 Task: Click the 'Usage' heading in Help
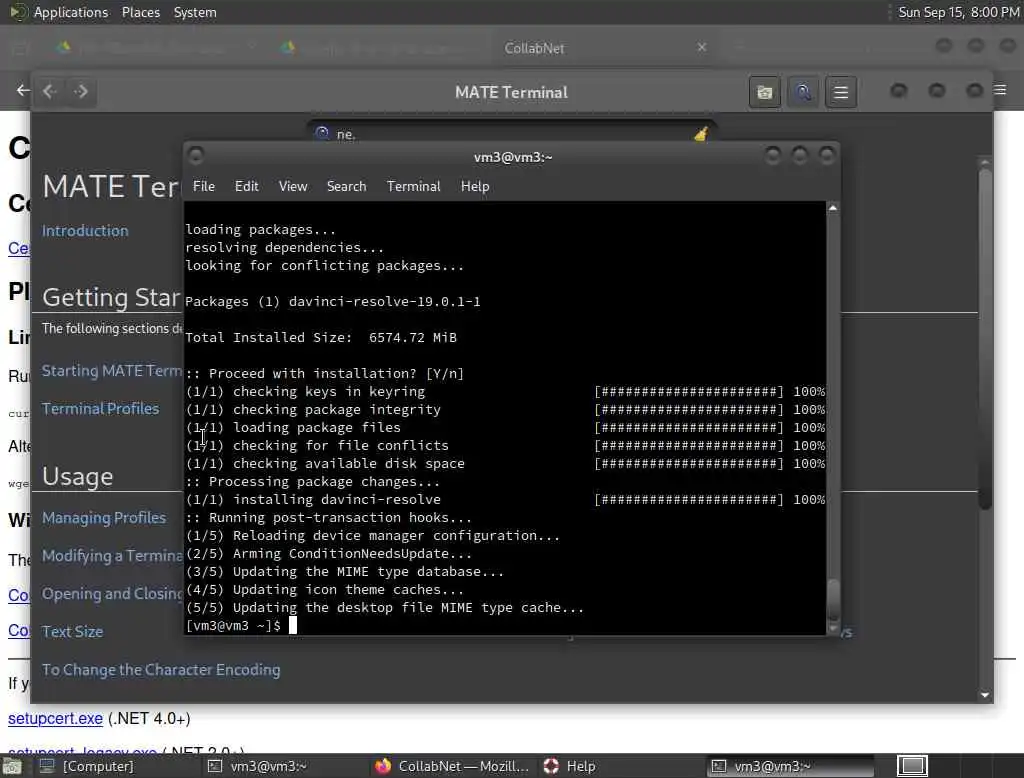(78, 477)
